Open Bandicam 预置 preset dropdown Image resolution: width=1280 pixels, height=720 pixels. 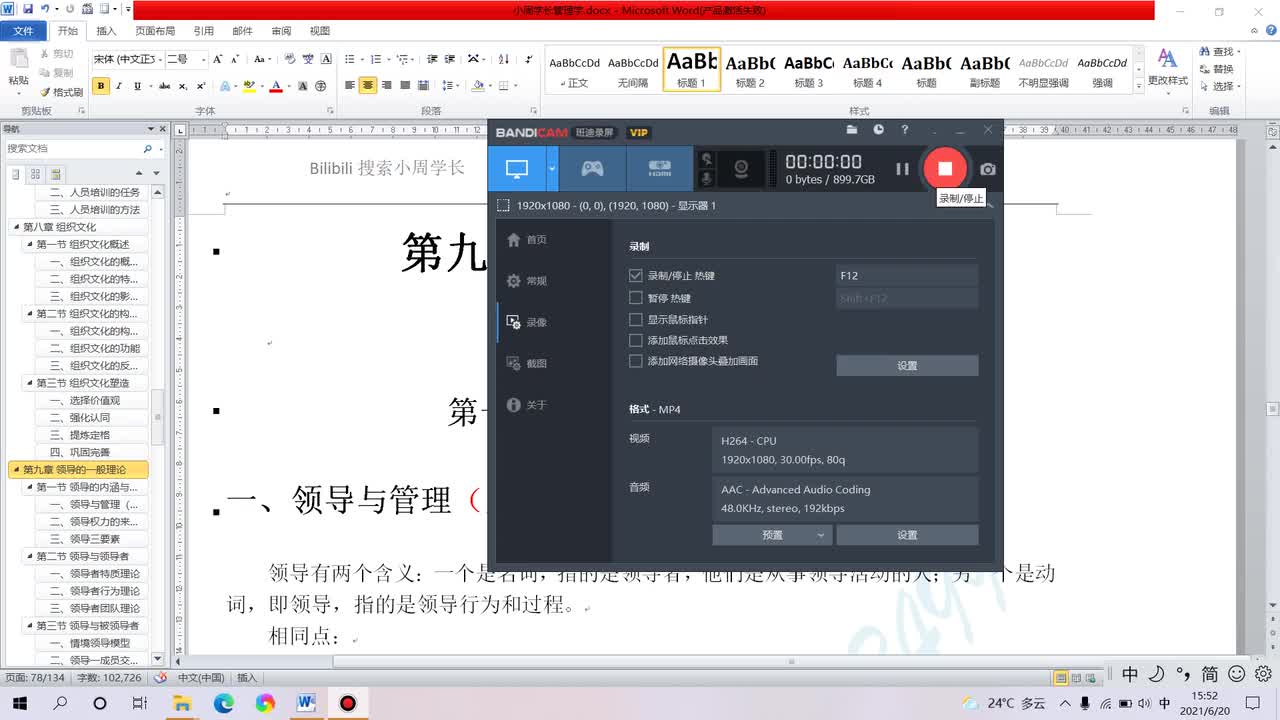pyautogui.click(x=772, y=535)
